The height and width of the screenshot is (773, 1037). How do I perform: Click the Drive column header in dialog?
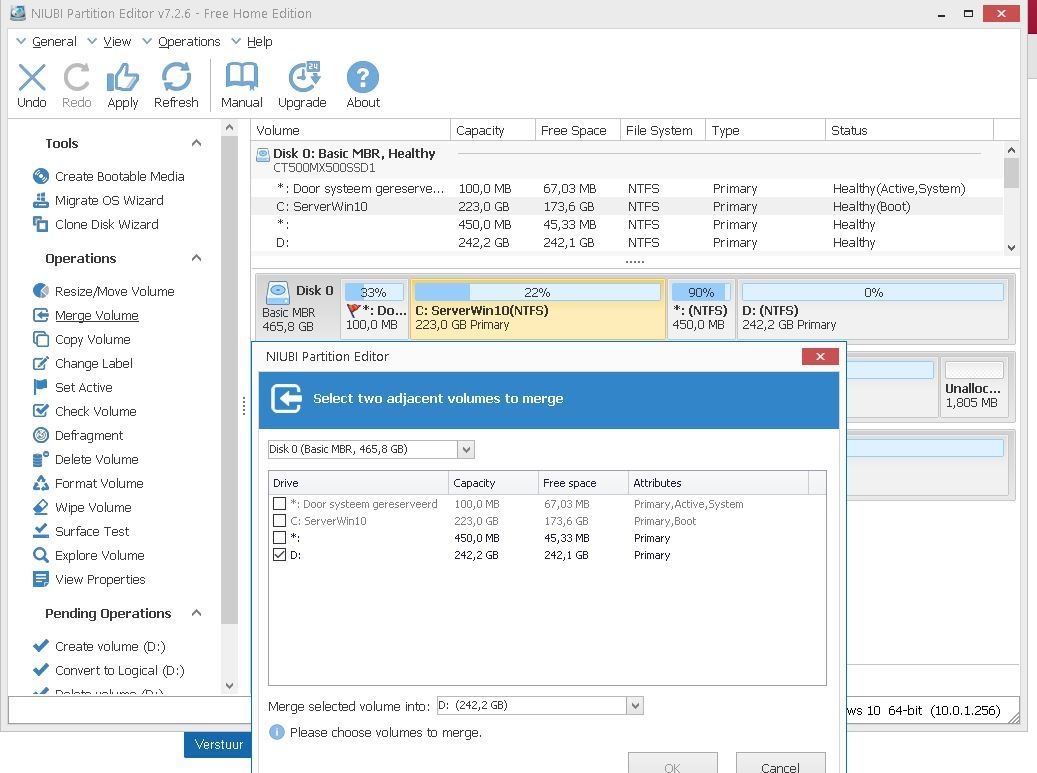(358, 483)
